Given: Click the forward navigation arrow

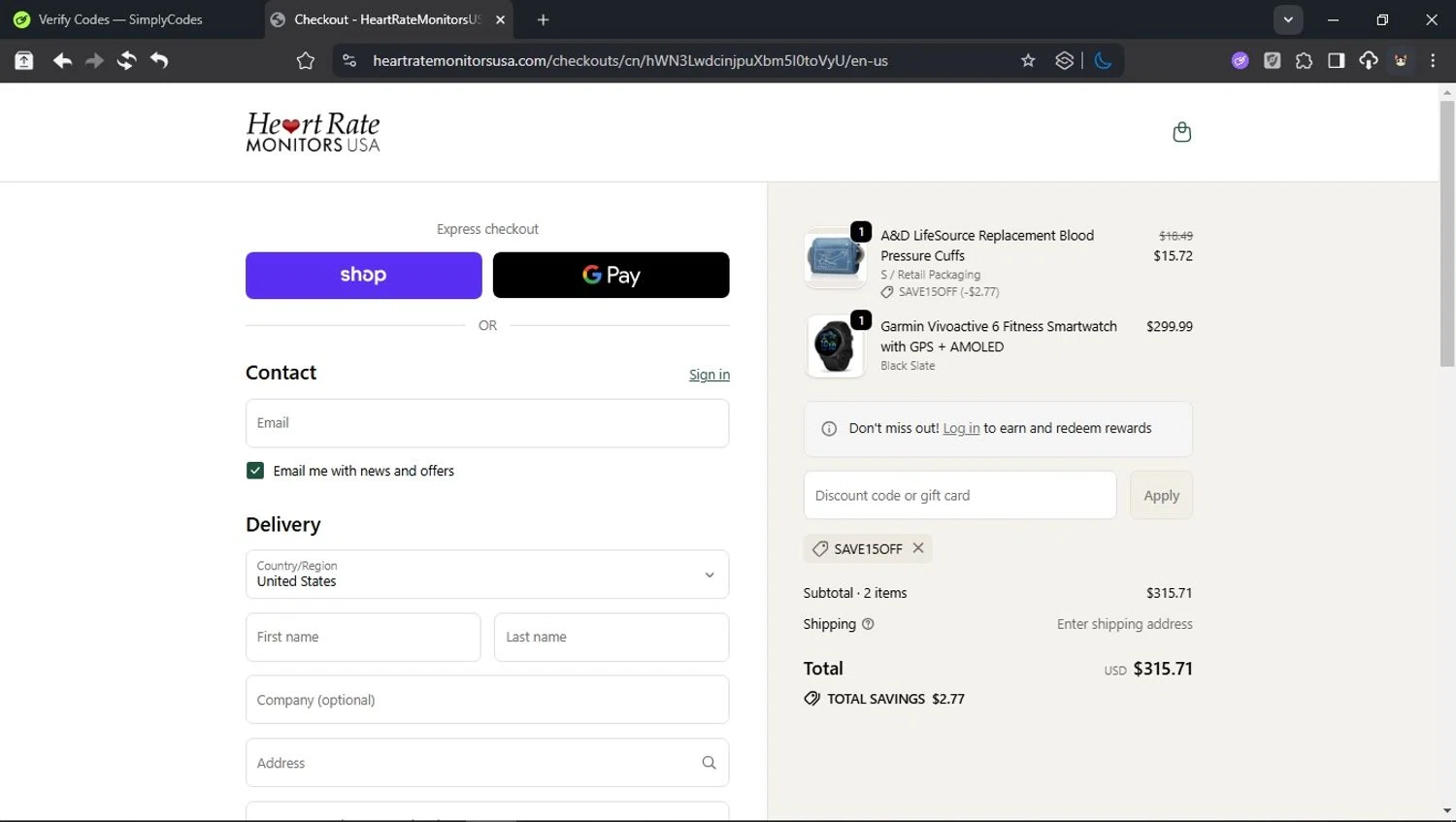Looking at the screenshot, I should pos(94,60).
